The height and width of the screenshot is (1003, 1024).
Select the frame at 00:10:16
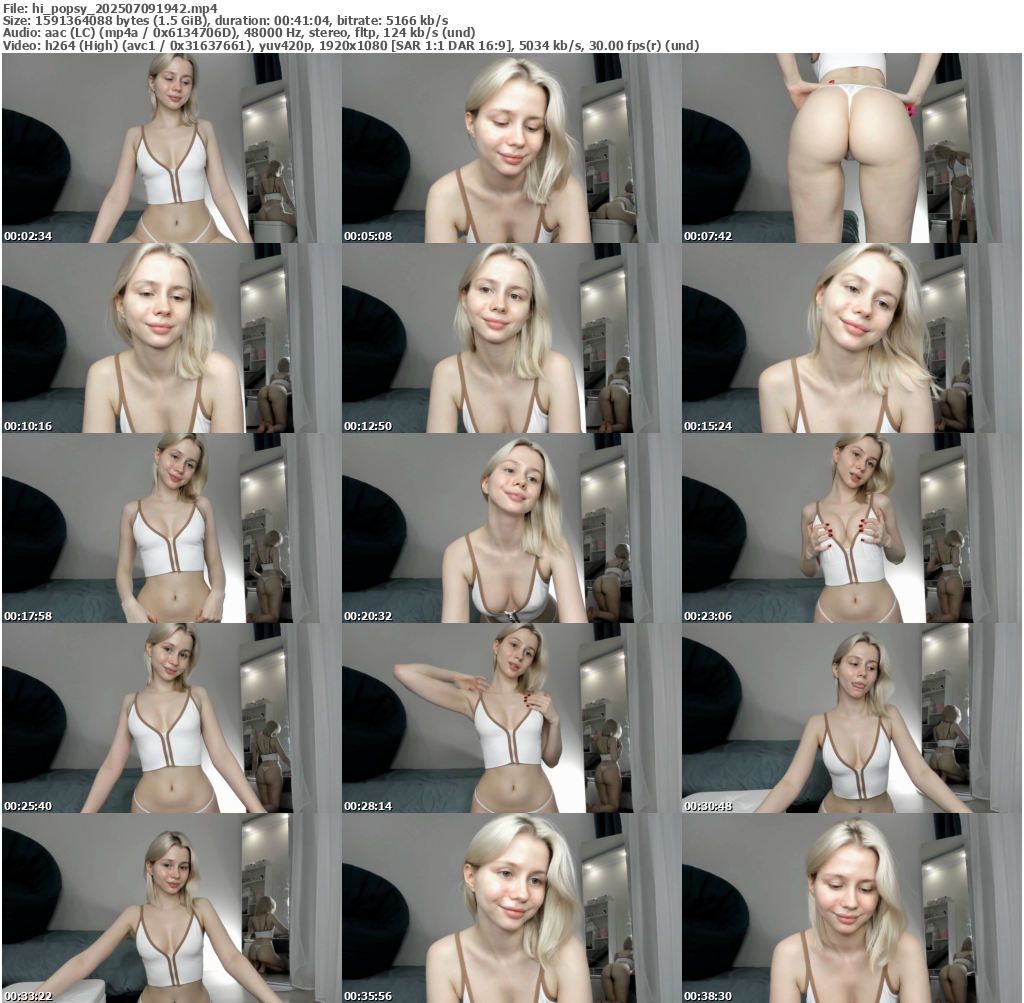click(171, 338)
